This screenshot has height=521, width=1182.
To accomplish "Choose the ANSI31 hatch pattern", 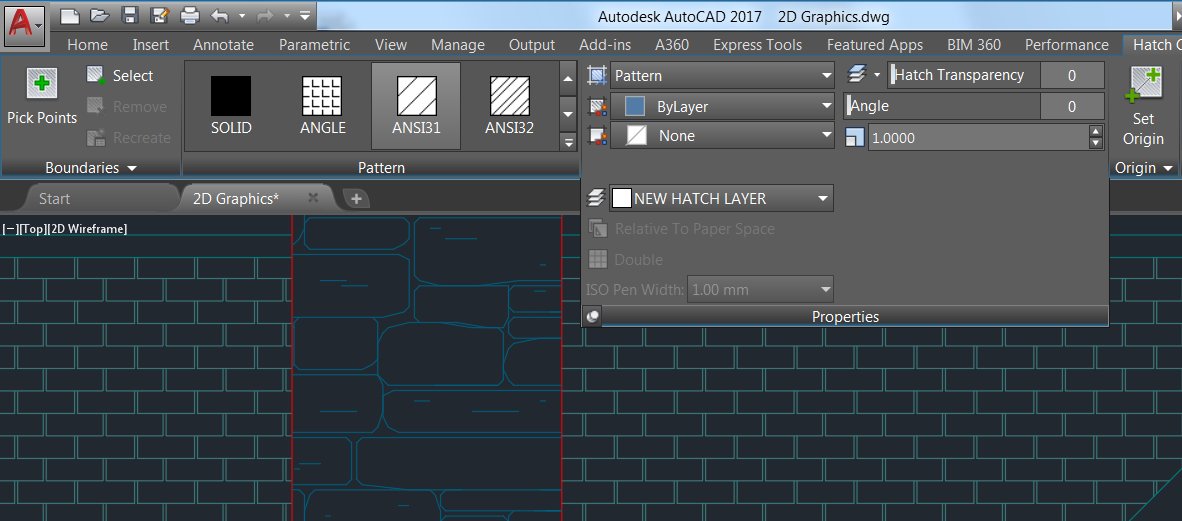I will tap(416, 106).
